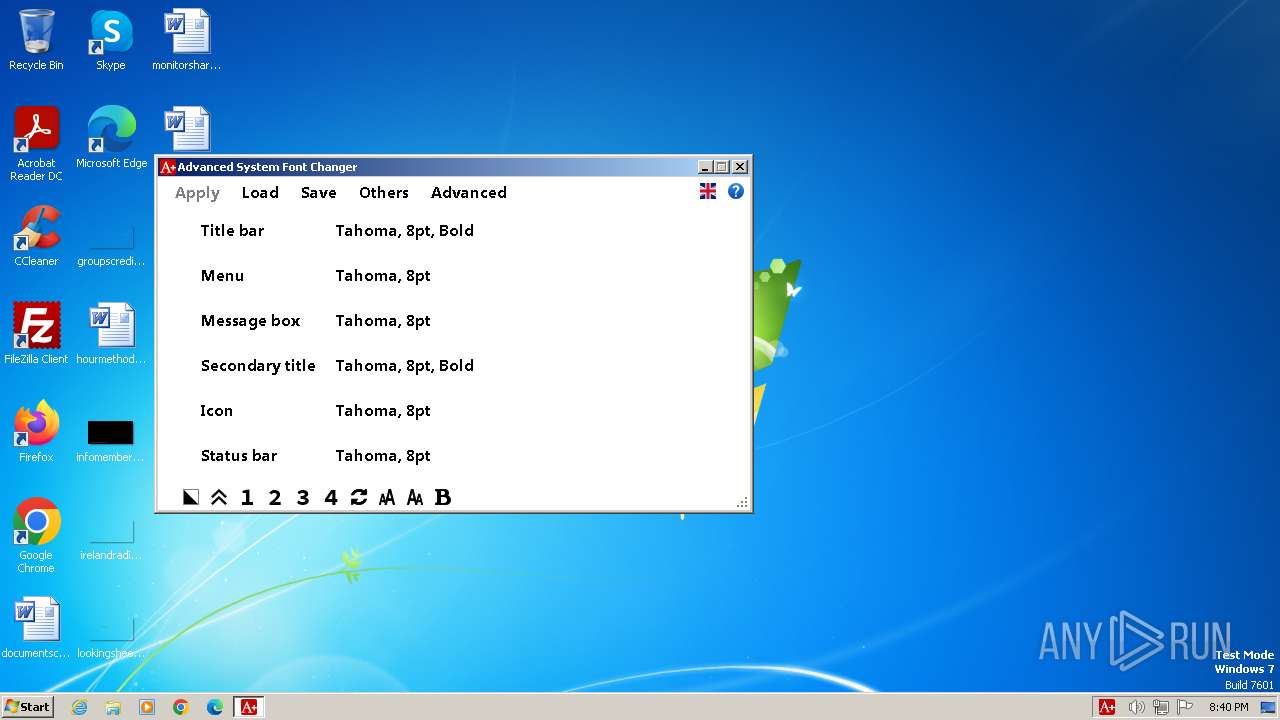The height and width of the screenshot is (720, 1280).
Task: Click Message box value Tahoma, 8pt
Action: (x=383, y=321)
